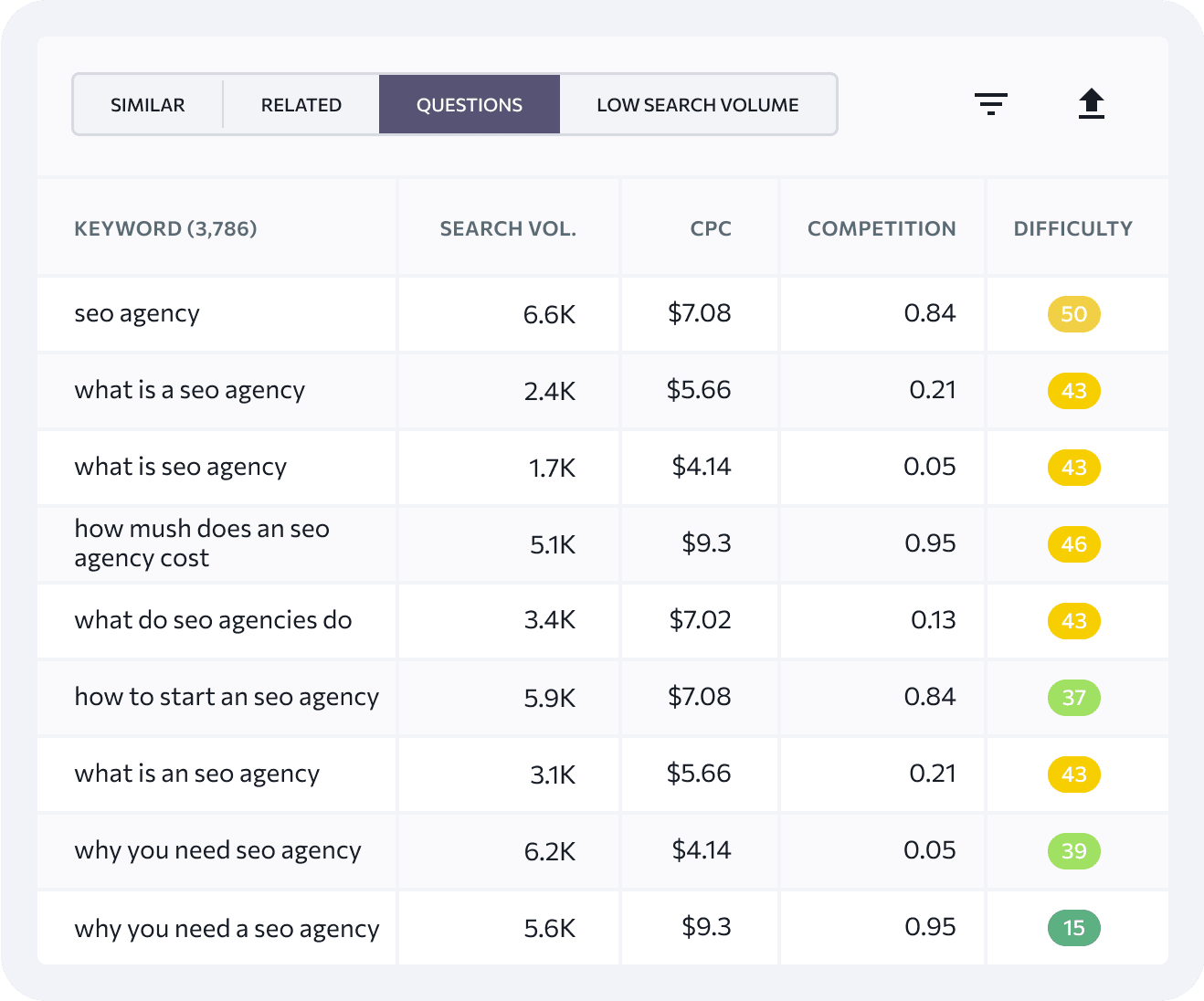Click the Competition column header

coord(882,228)
